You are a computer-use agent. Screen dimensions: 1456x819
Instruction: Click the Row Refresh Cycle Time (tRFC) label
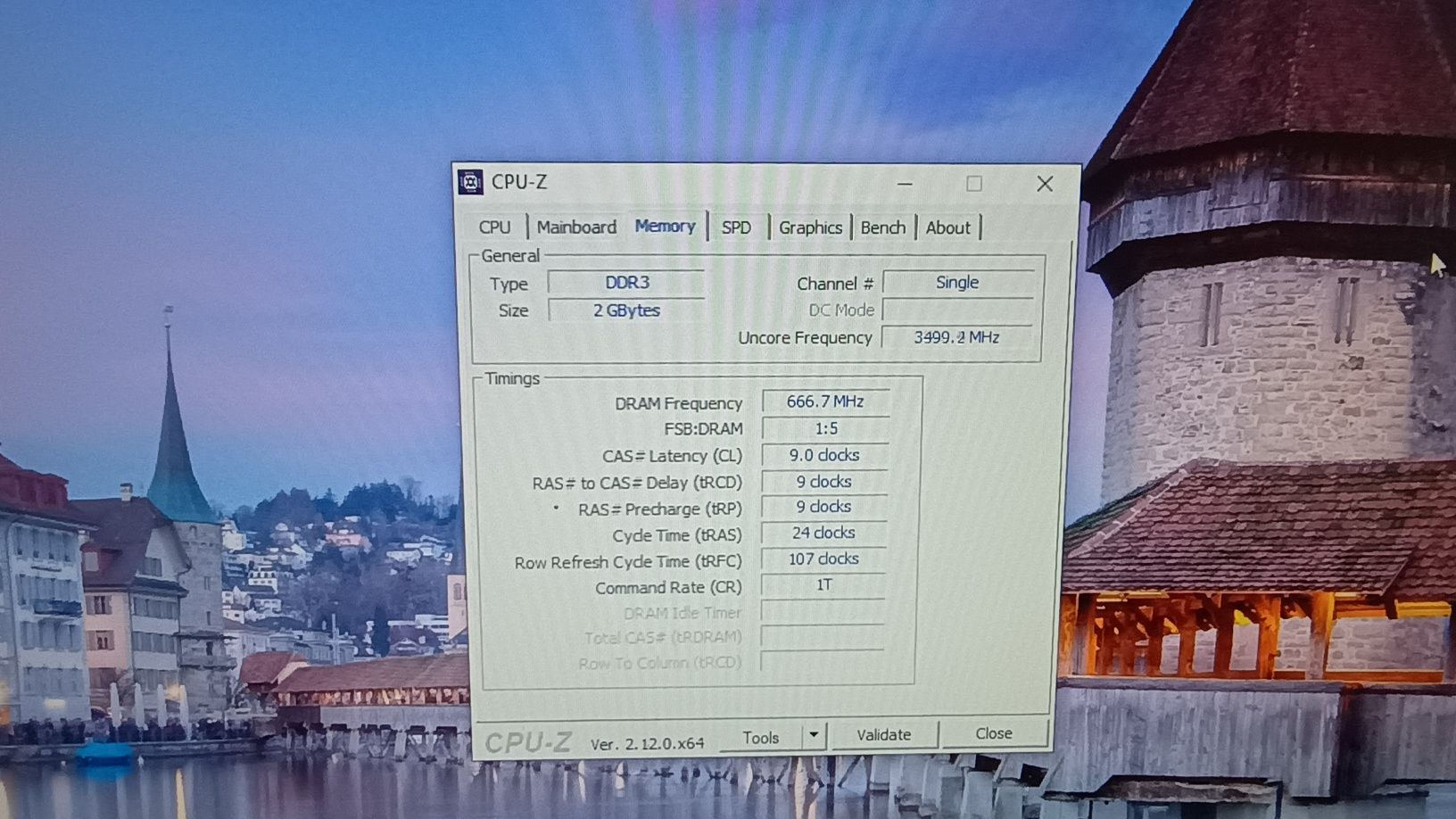click(x=628, y=562)
